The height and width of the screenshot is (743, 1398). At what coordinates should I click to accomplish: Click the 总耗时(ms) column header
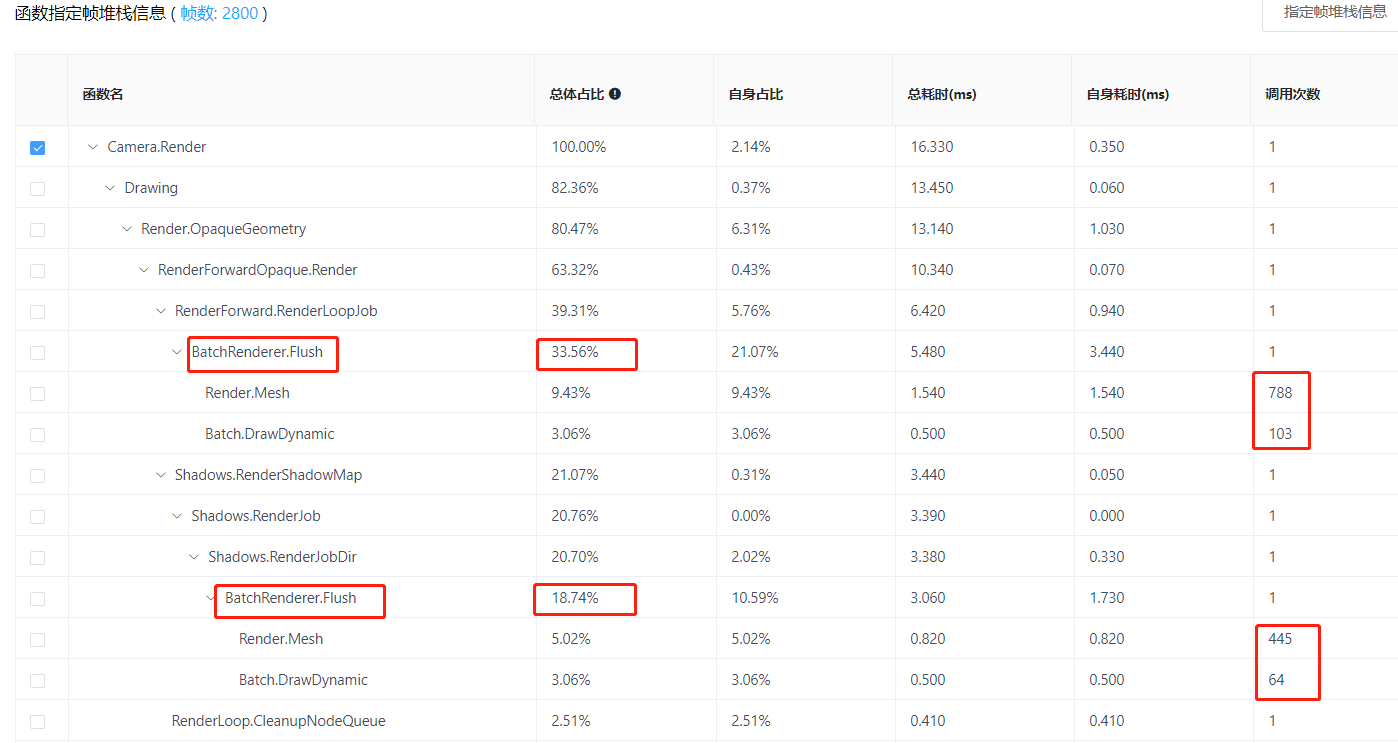(942, 94)
